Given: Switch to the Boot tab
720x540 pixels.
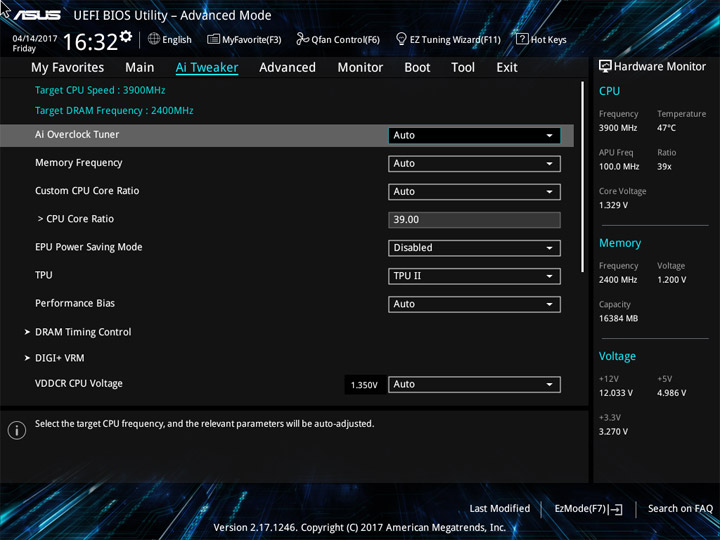Looking at the screenshot, I should (417, 68).
